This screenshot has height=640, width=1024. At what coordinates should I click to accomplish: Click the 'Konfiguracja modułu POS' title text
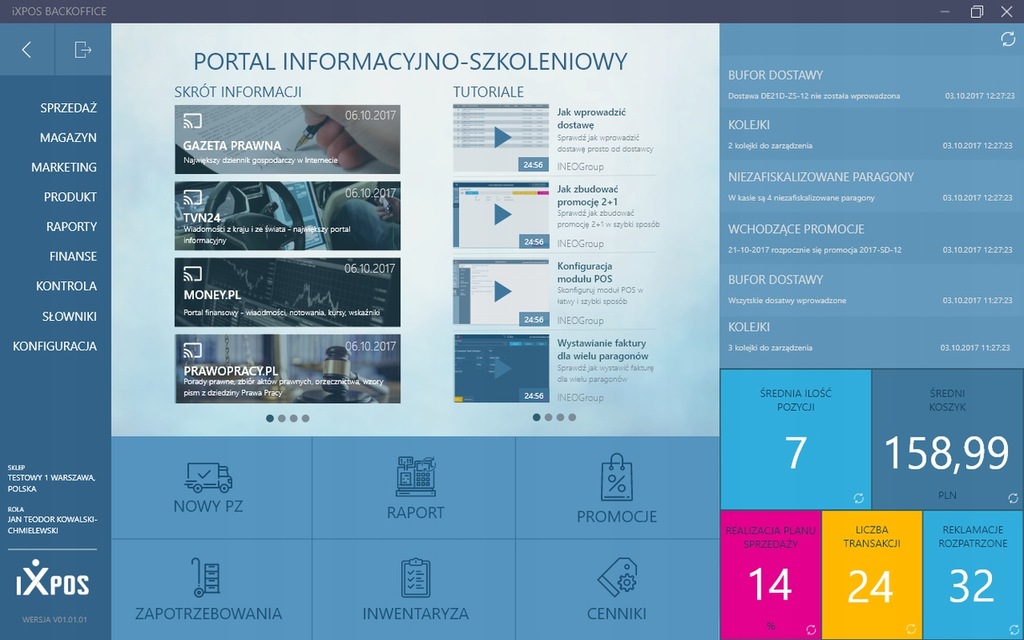(584, 272)
